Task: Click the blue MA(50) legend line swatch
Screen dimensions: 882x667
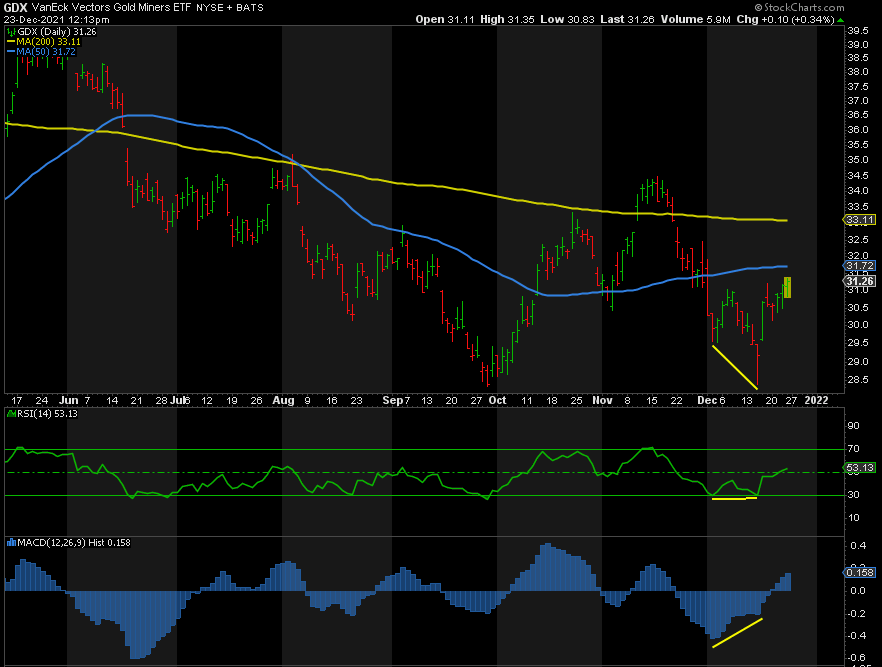Action: [x=11, y=52]
